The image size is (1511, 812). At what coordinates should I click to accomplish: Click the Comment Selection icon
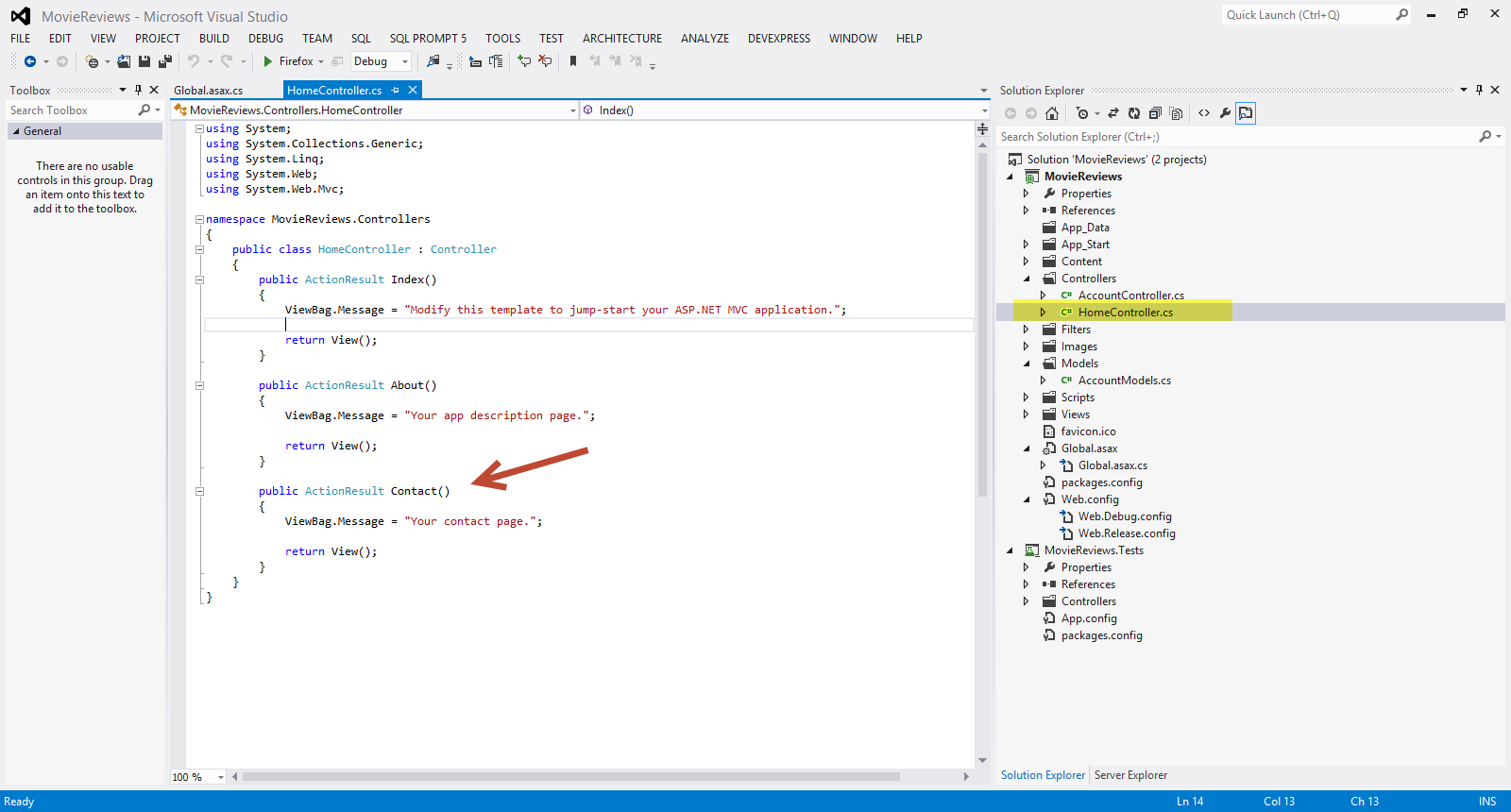tap(524, 61)
